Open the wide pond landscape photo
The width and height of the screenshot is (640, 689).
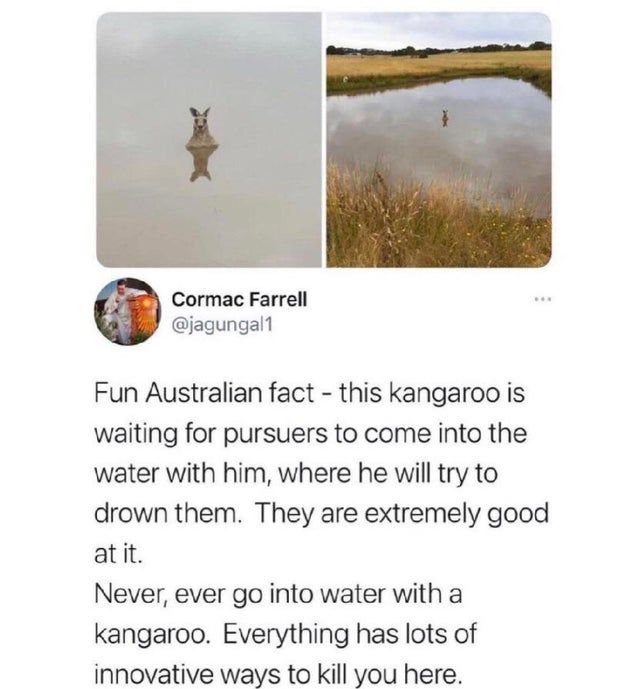439,140
